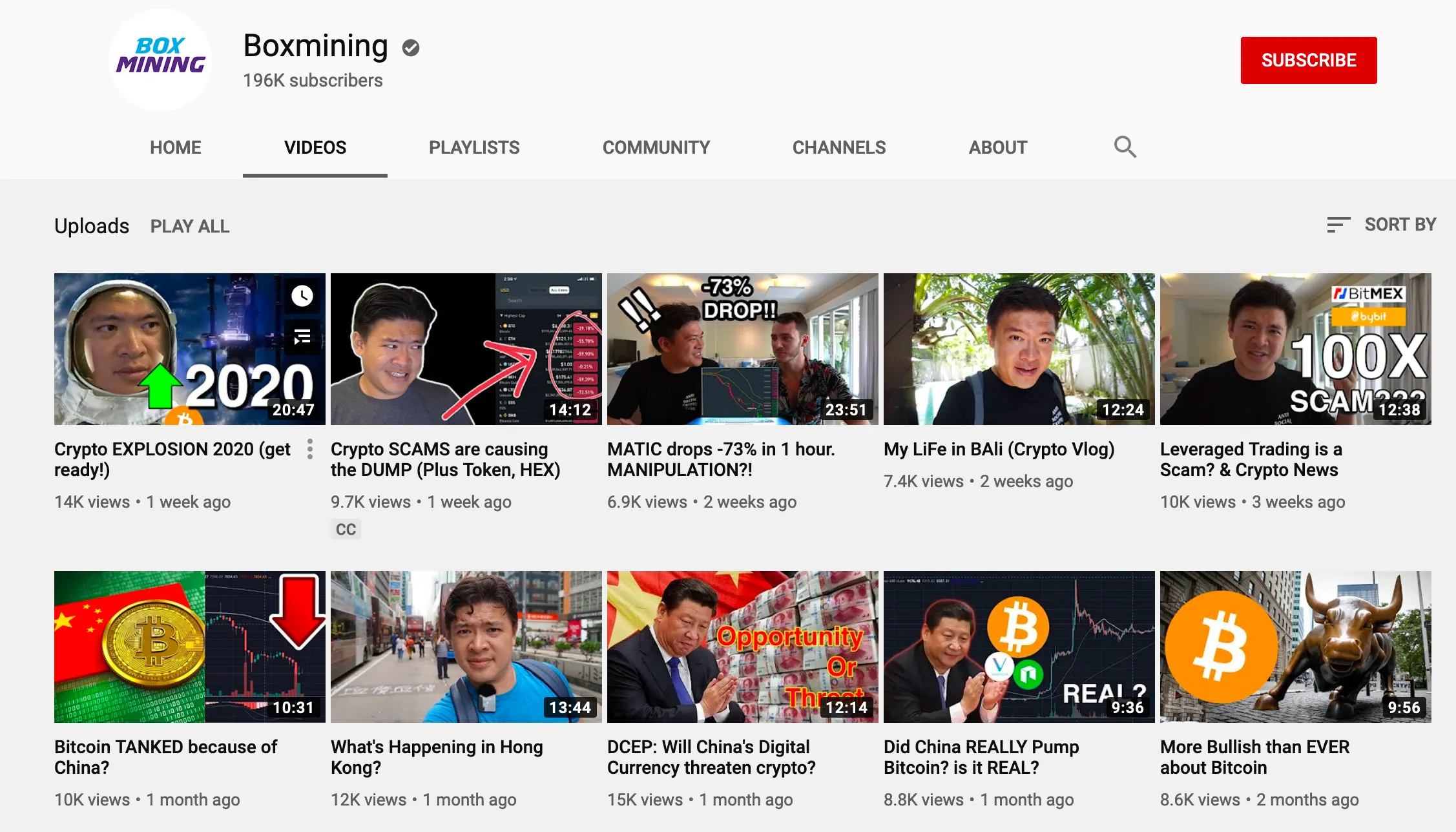Switch to the VIDEOS tab
The height and width of the screenshot is (832, 1456).
click(315, 147)
